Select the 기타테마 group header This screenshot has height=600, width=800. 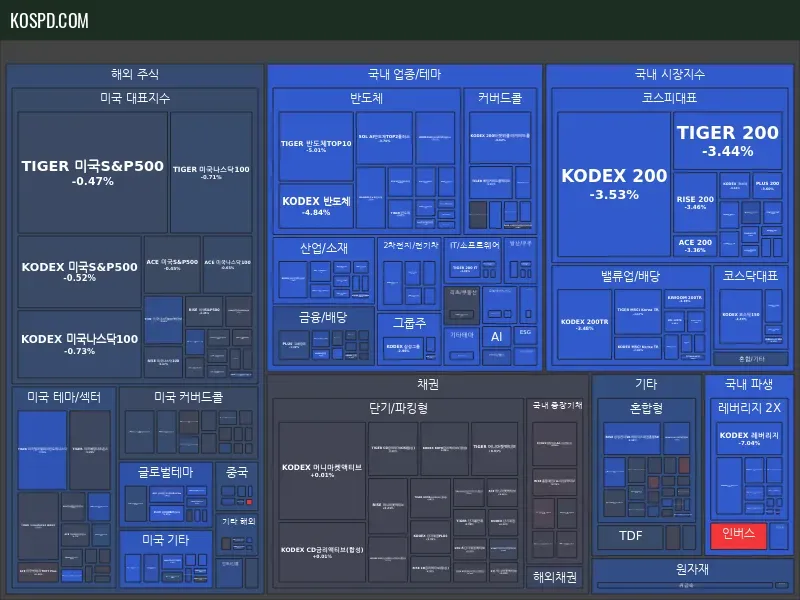pyautogui.click(x=462, y=335)
